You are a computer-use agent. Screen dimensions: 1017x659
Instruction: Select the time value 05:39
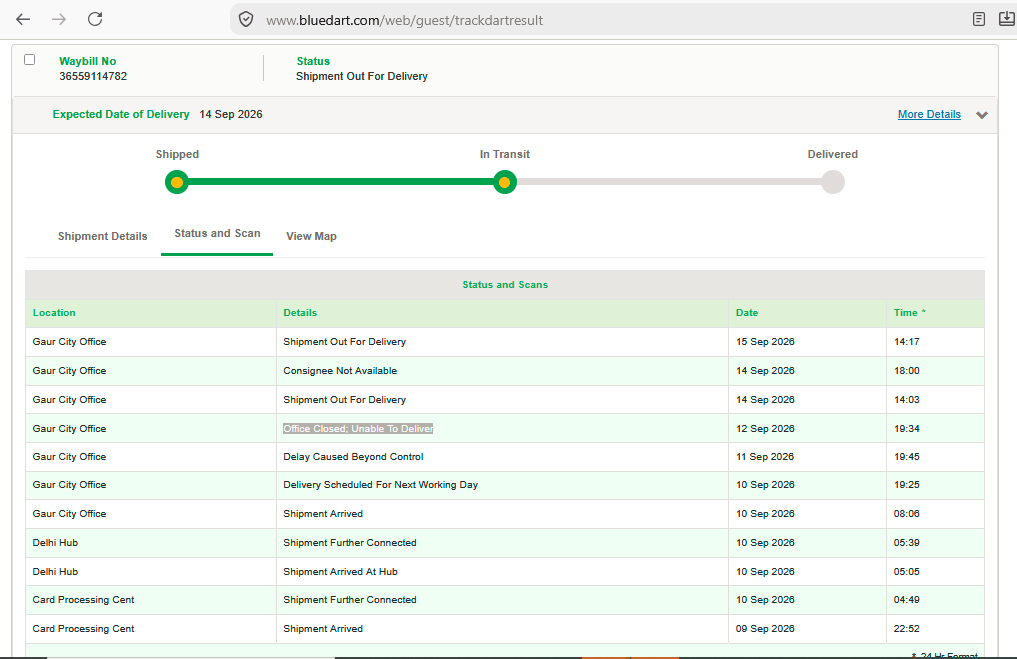tap(907, 542)
